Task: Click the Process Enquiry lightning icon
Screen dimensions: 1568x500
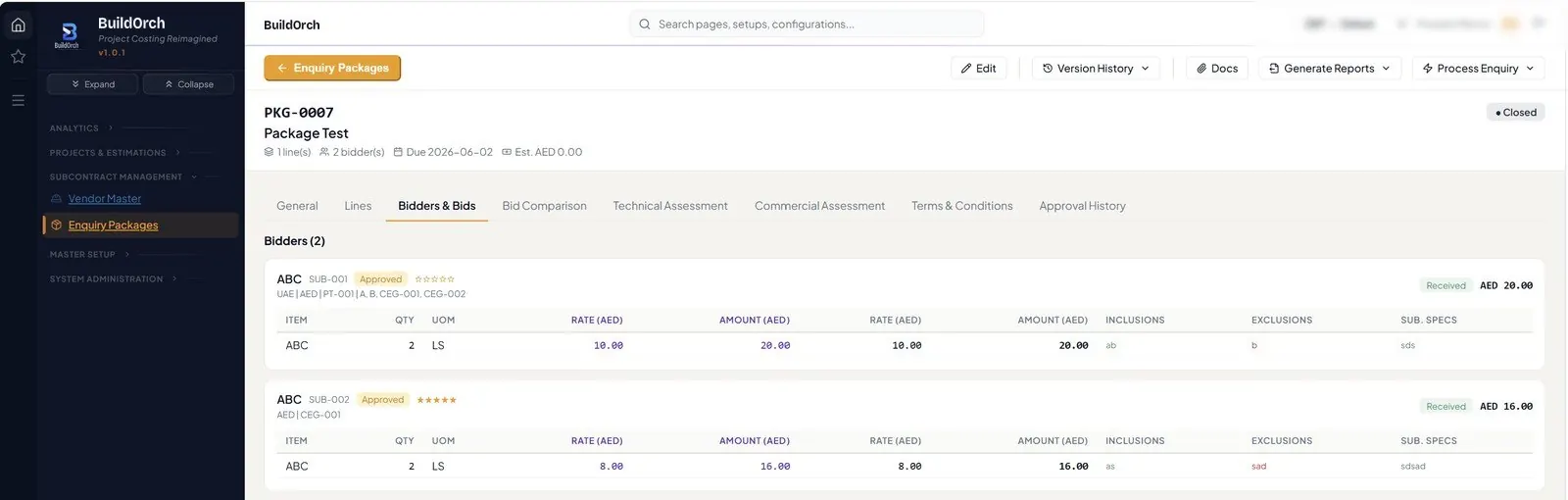Action: 1428,69
